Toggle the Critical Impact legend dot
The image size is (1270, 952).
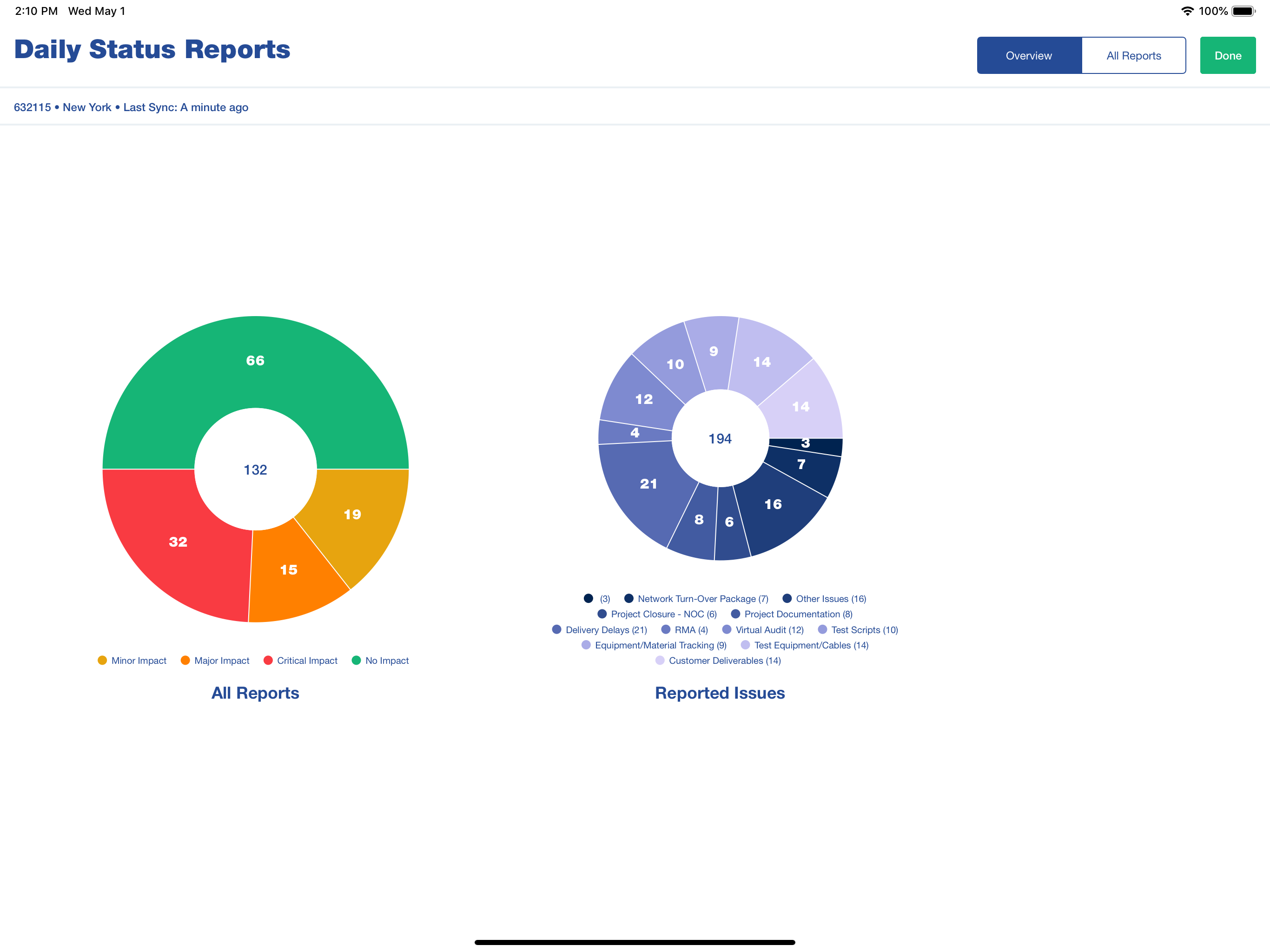pos(268,661)
